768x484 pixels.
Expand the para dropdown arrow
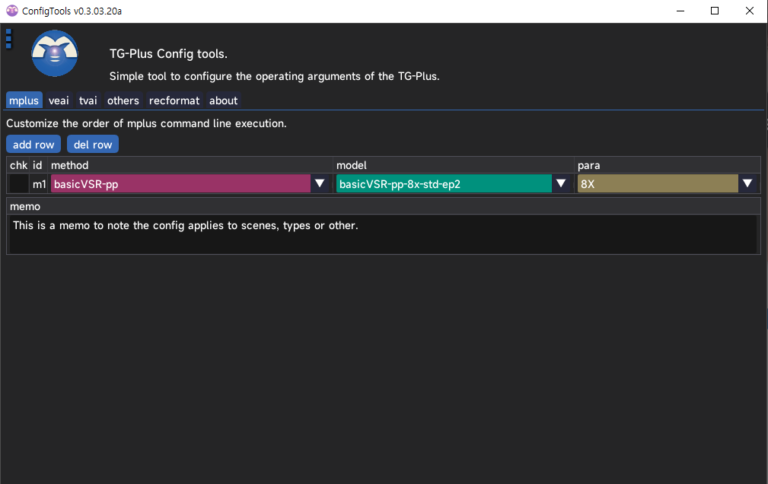click(x=747, y=184)
